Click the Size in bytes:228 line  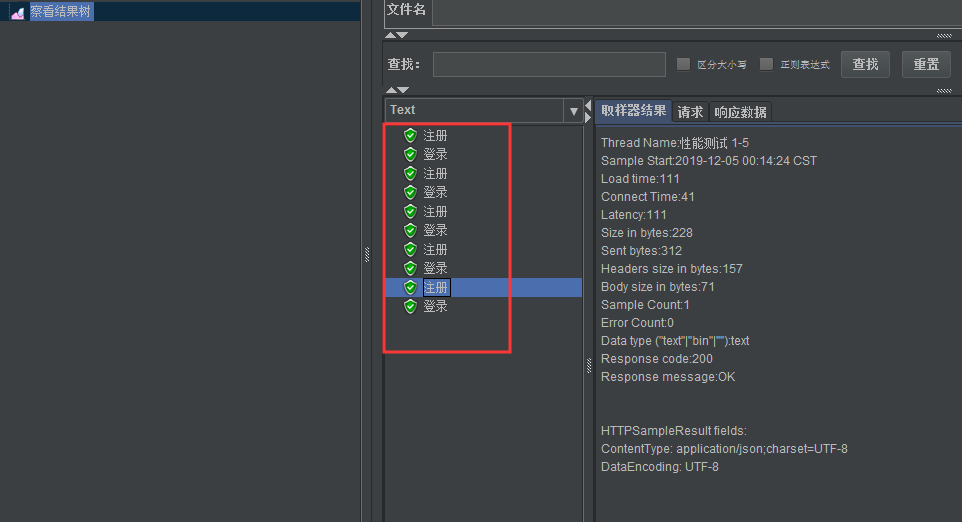coord(647,233)
